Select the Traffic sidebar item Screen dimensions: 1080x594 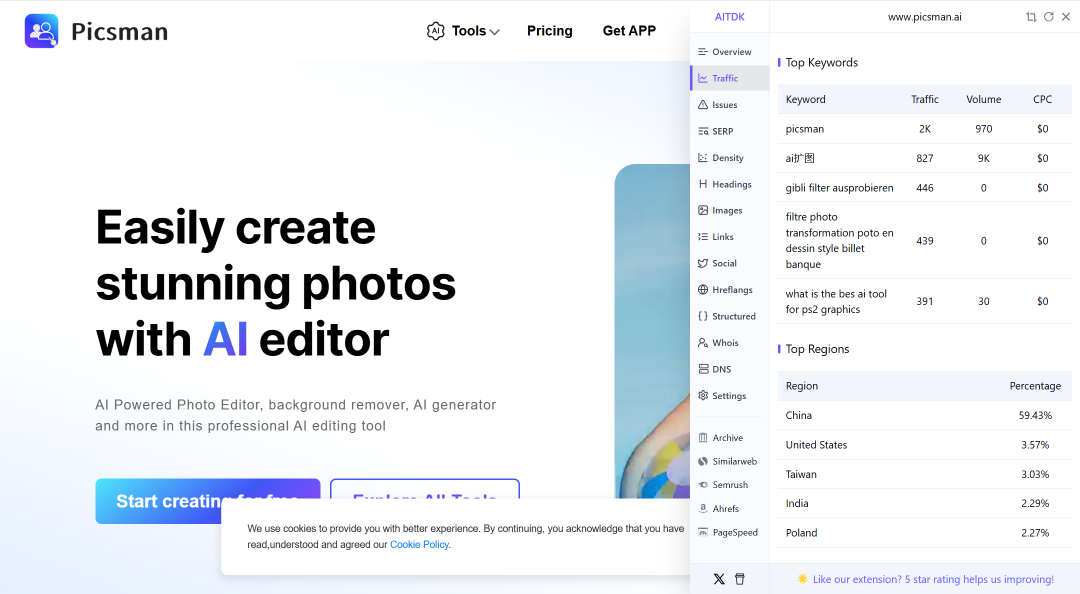point(729,78)
